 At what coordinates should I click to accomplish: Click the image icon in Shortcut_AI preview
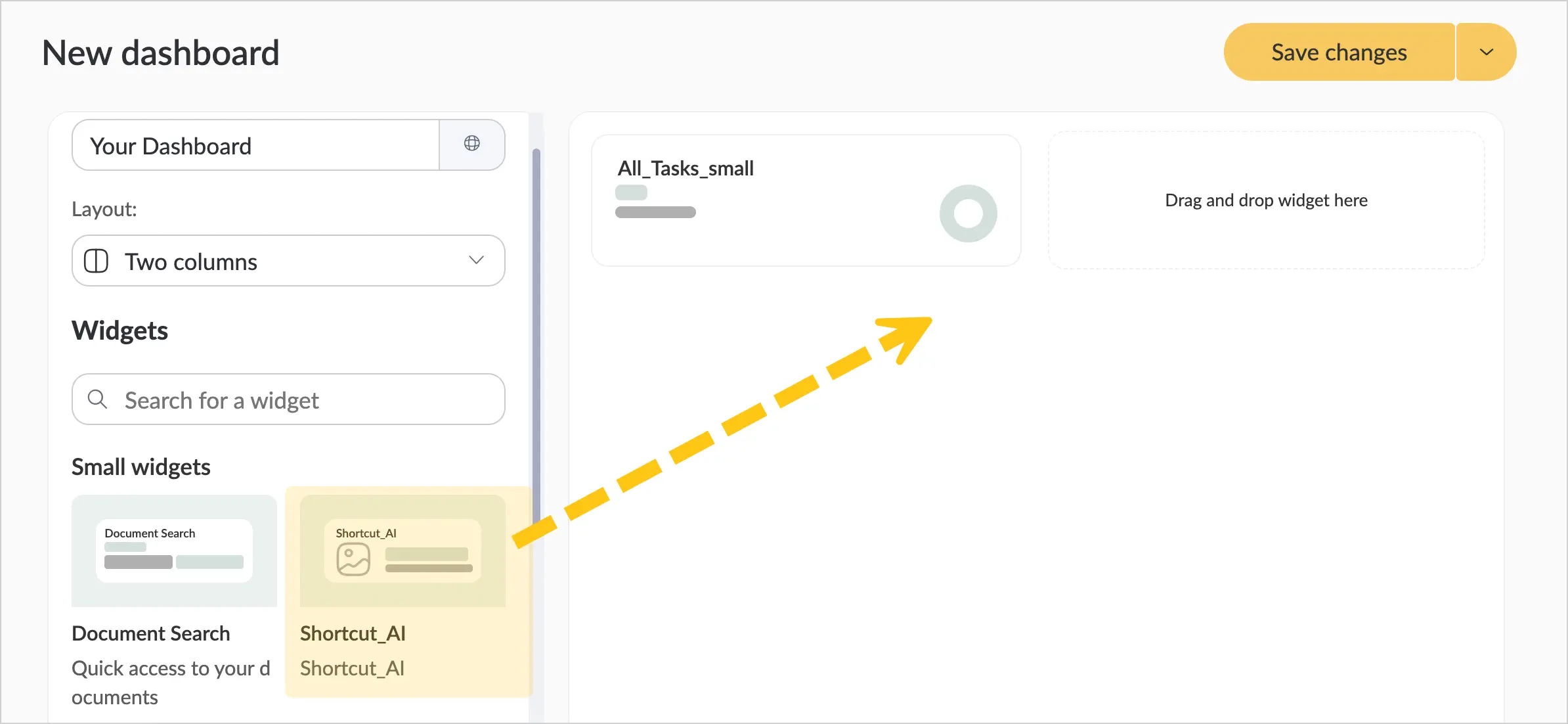tap(353, 559)
